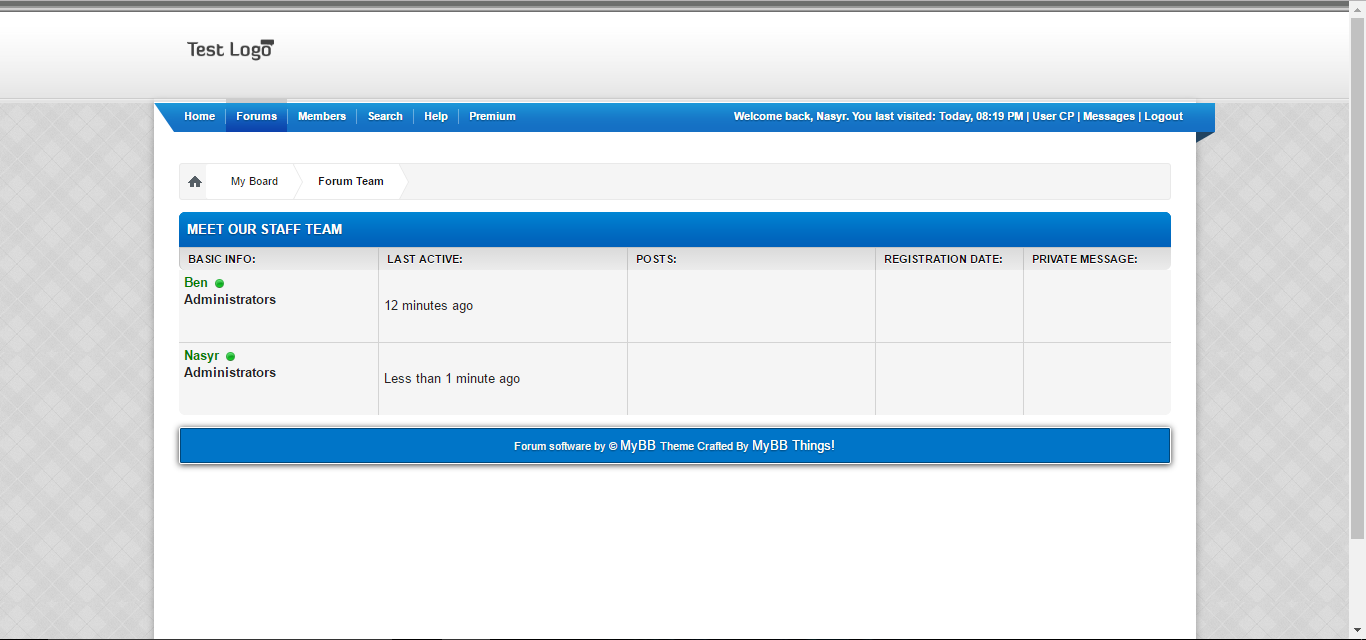This screenshot has height=640, width=1366.
Task: Navigate to My Board breadcrumb
Action: tap(254, 182)
